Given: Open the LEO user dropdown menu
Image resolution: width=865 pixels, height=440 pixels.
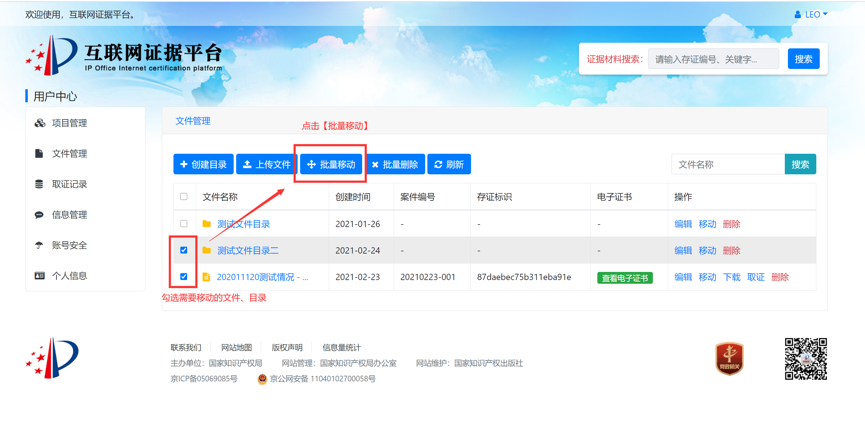Looking at the screenshot, I should click(811, 14).
